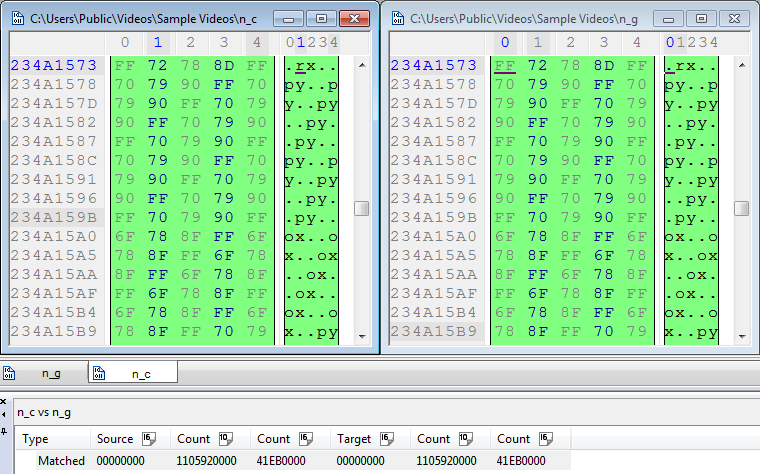Minimize the n_g window
Image resolution: width=760 pixels, height=474 pixels.
[668, 19]
